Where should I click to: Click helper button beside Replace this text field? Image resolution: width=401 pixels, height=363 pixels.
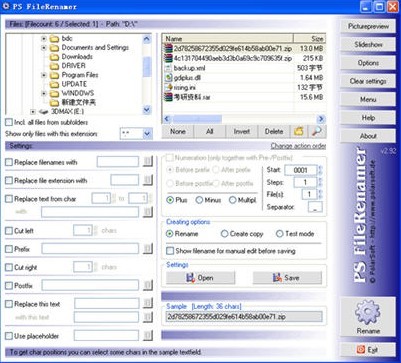pyautogui.click(x=147, y=303)
